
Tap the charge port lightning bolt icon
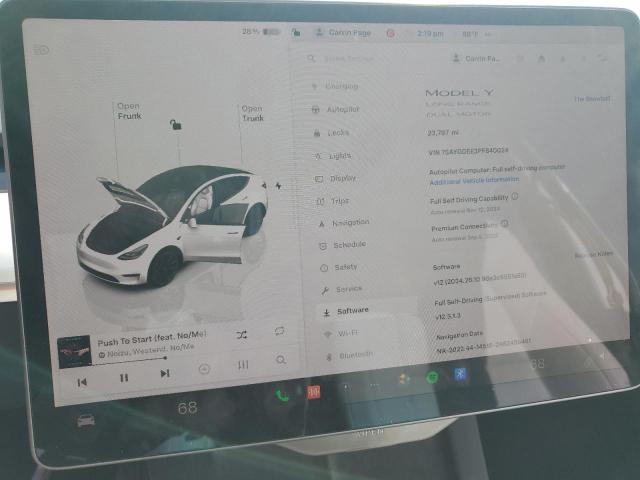[278, 186]
